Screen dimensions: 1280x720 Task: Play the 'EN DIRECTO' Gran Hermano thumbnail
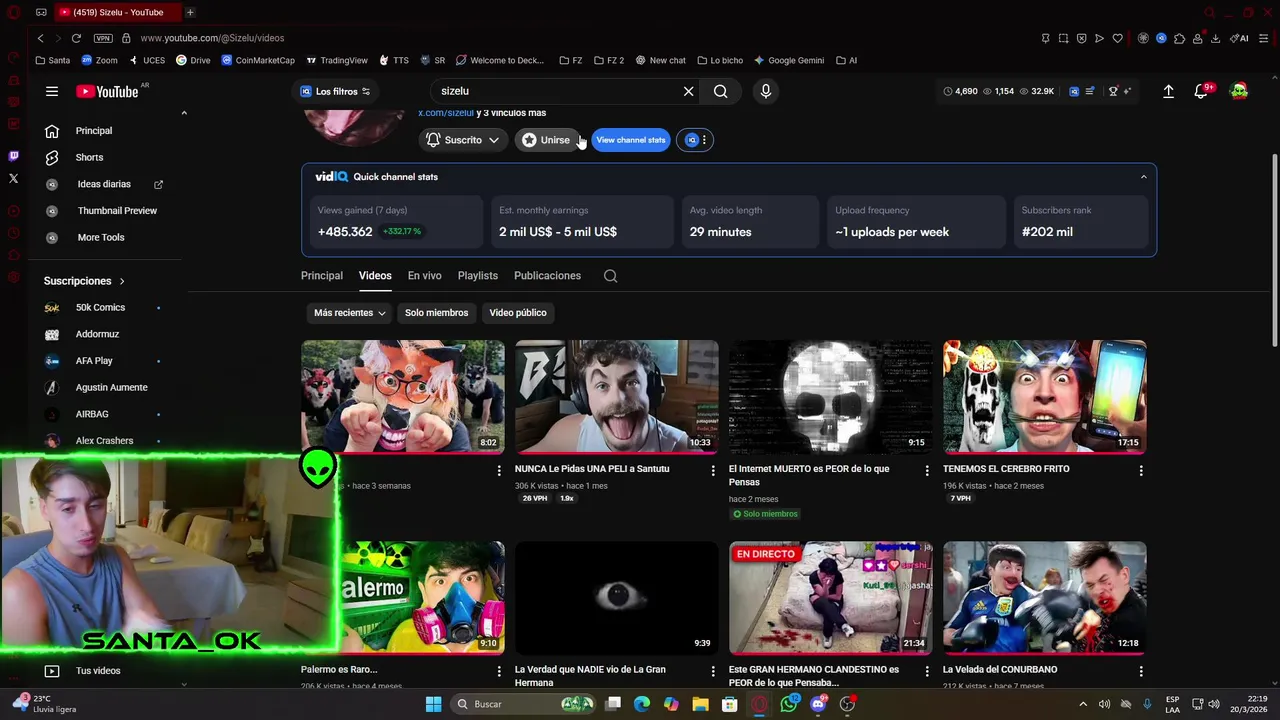(830, 598)
